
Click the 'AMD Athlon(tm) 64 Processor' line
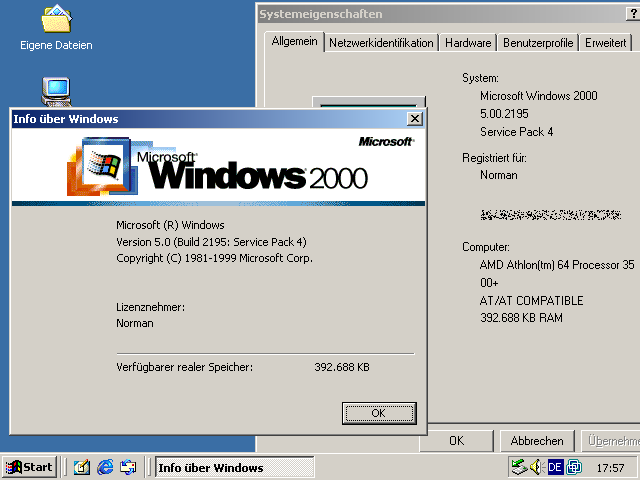point(557,265)
